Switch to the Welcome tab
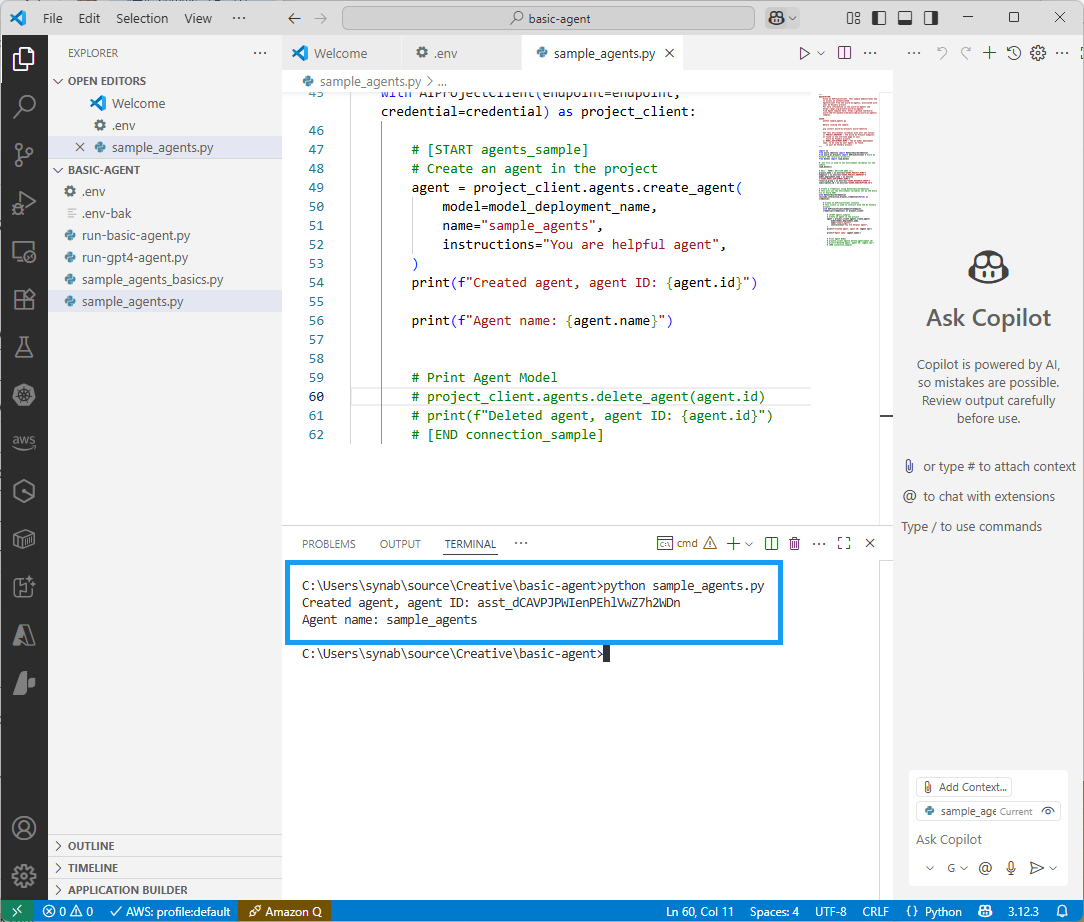Screen dimensions: 1084x922 coord(340,53)
